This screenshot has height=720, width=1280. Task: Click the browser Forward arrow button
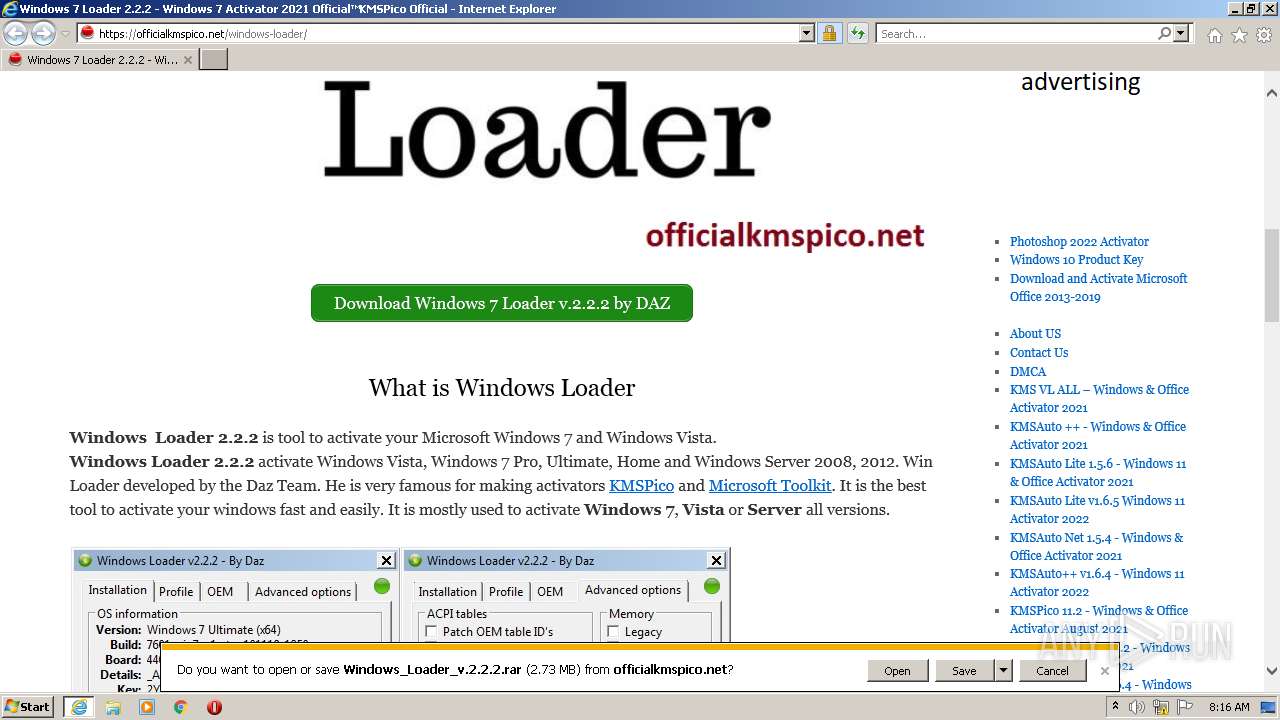(43, 33)
